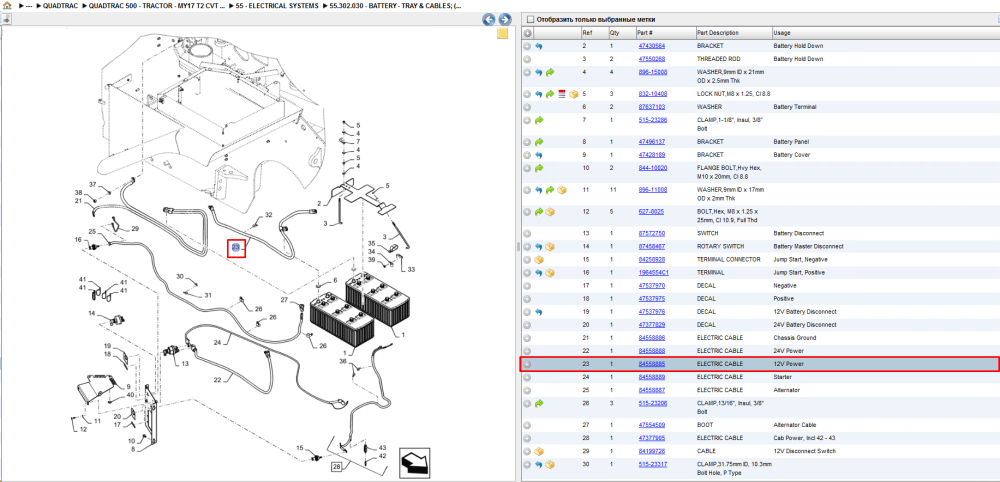Click callout 14 on the diagram
The width and height of the screenshot is (1000, 482).
[x=92, y=313]
